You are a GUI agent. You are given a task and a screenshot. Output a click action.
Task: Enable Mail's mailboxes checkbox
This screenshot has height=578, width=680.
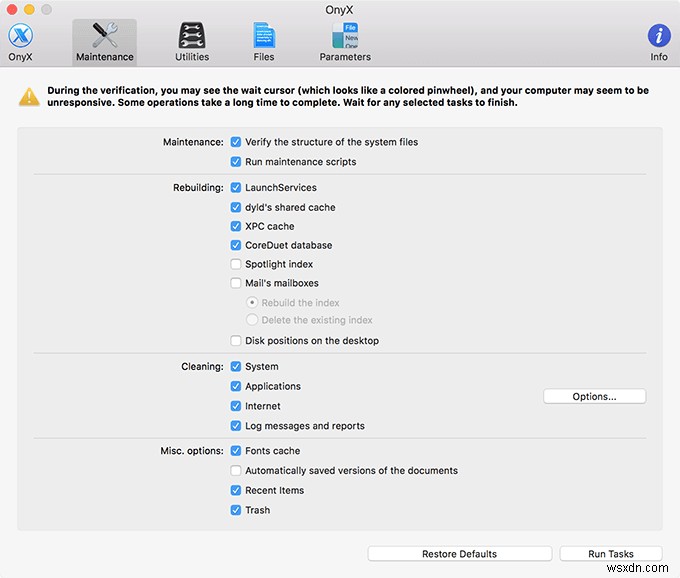point(235,283)
